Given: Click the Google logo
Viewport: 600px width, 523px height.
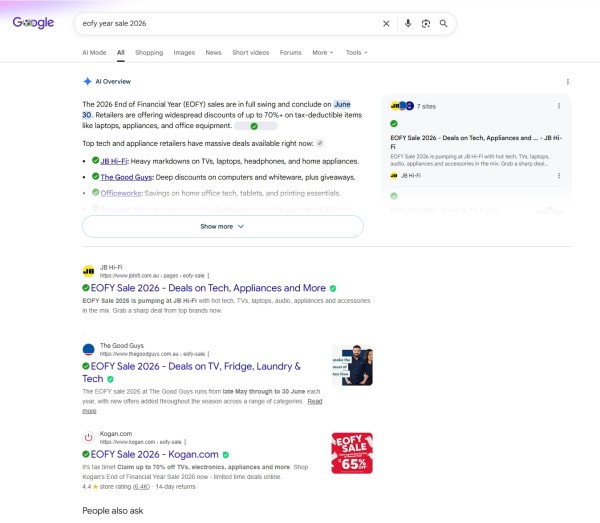Looking at the screenshot, I should (33, 23).
